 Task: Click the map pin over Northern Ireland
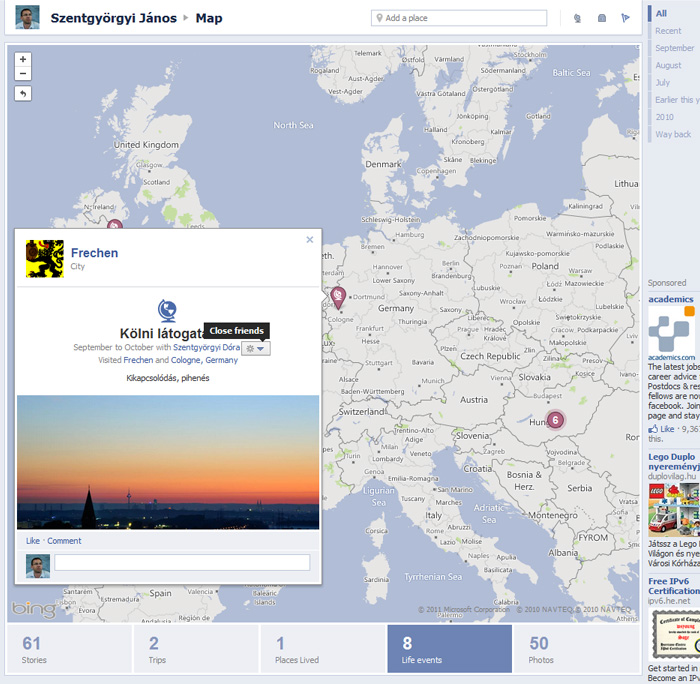pos(114,224)
